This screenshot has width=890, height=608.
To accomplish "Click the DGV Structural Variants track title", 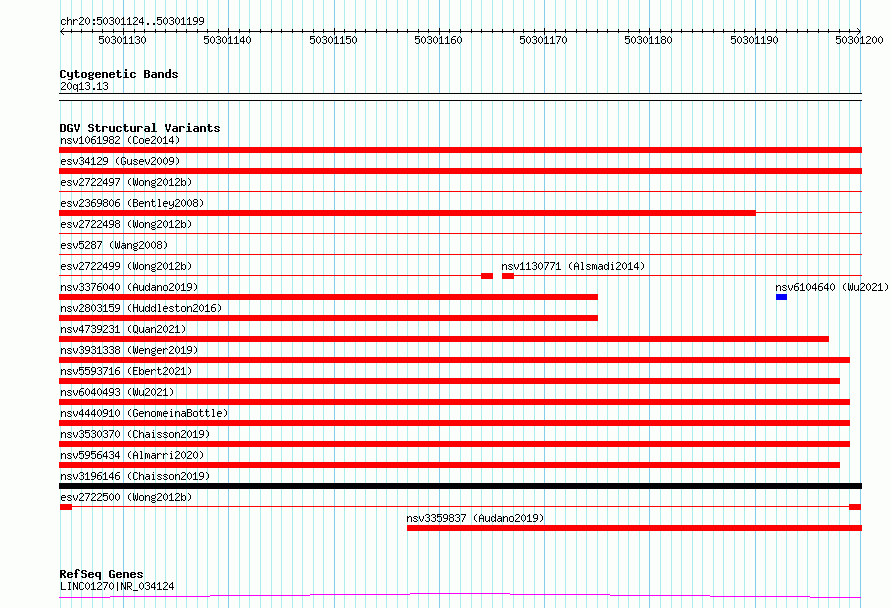I will click(140, 128).
